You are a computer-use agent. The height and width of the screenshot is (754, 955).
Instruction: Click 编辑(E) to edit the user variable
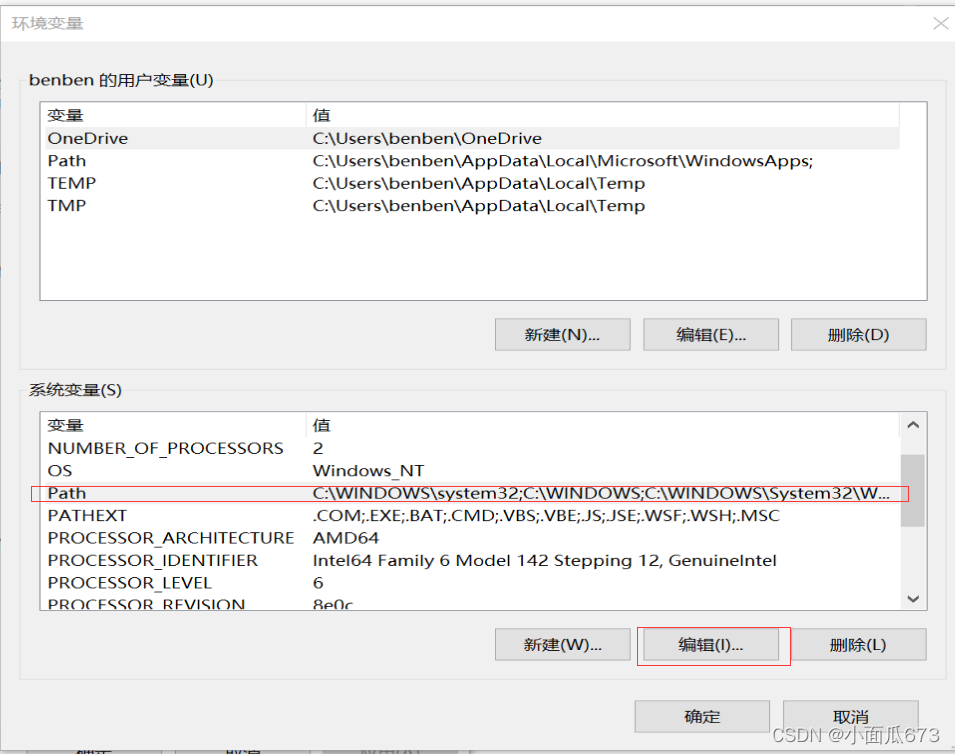[710, 334]
